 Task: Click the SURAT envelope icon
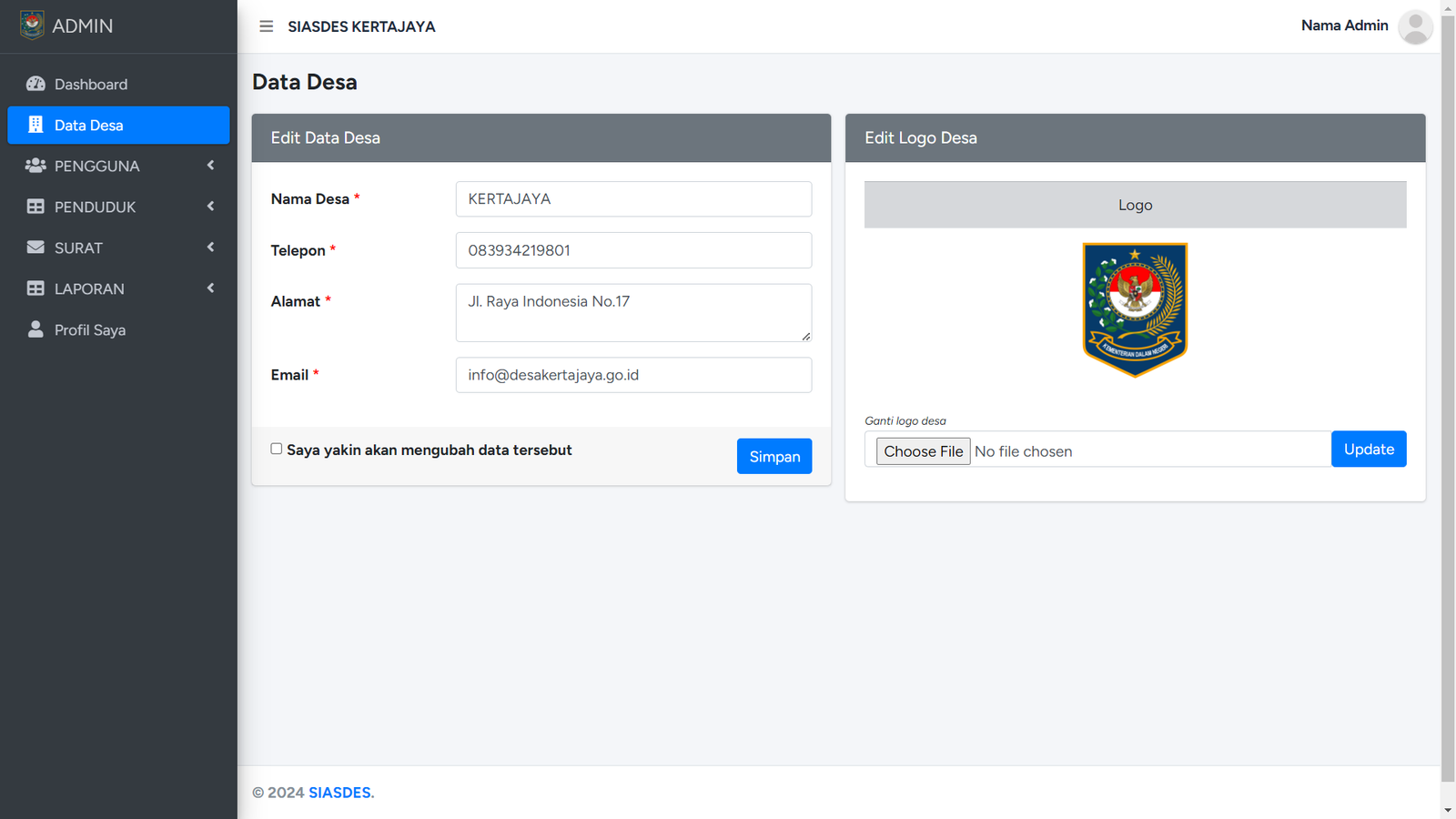click(x=35, y=248)
